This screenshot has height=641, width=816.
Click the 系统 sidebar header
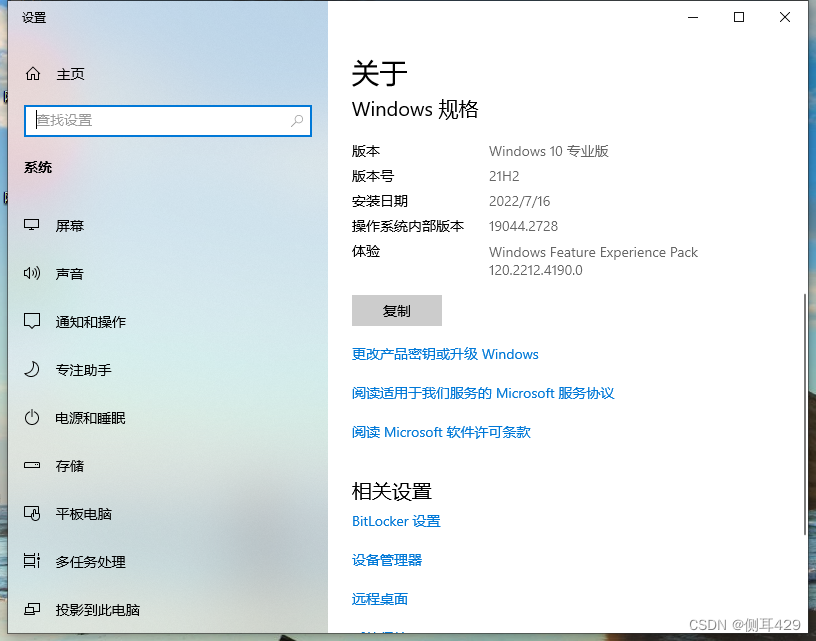pos(38,168)
